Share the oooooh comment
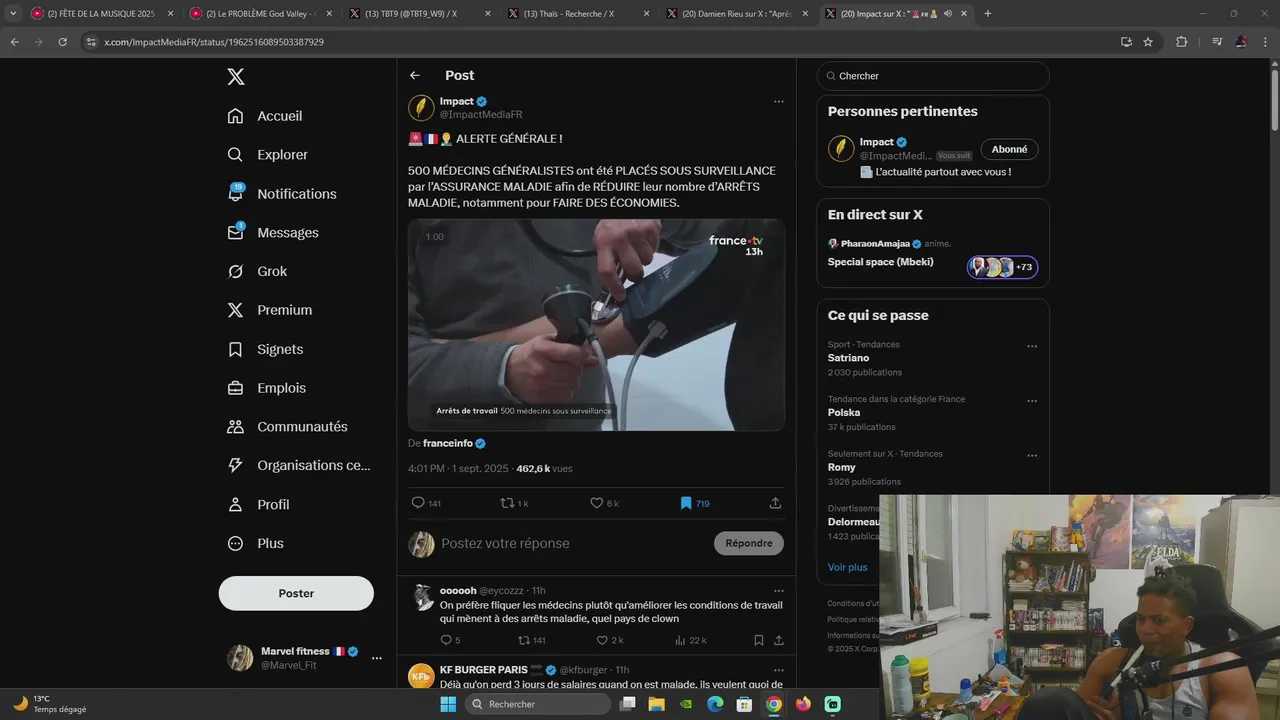Screen dimensions: 1280x720 [778, 640]
